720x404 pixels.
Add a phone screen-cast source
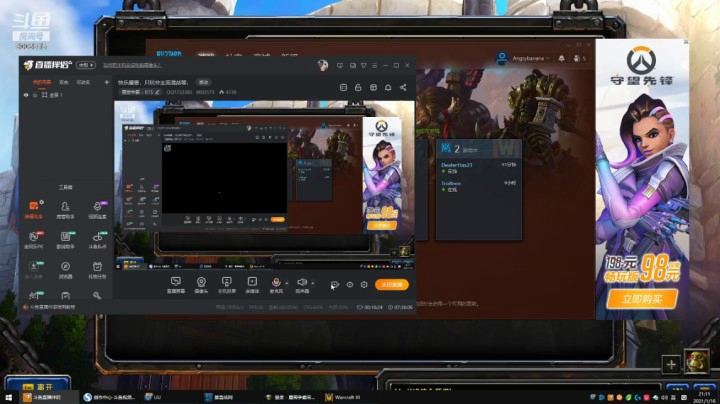tap(226, 285)
